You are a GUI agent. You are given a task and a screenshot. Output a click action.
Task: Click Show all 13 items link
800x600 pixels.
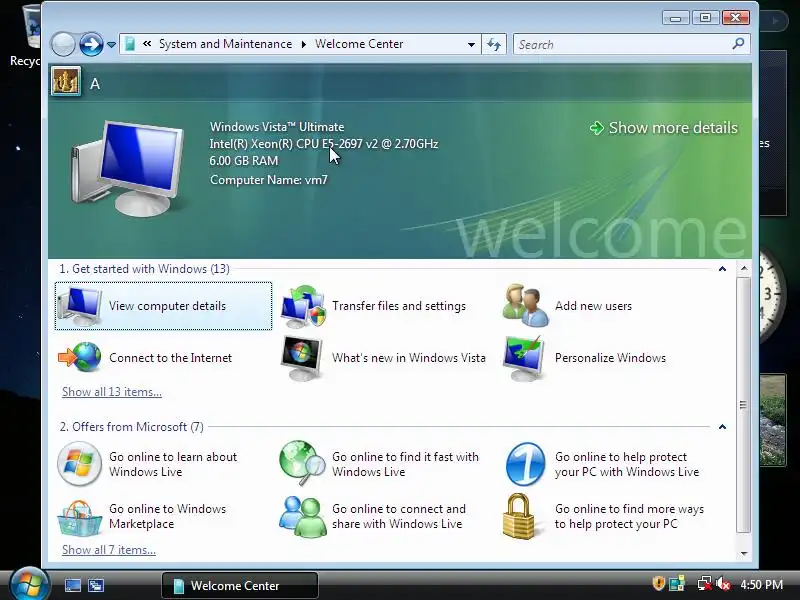point(112,392)
